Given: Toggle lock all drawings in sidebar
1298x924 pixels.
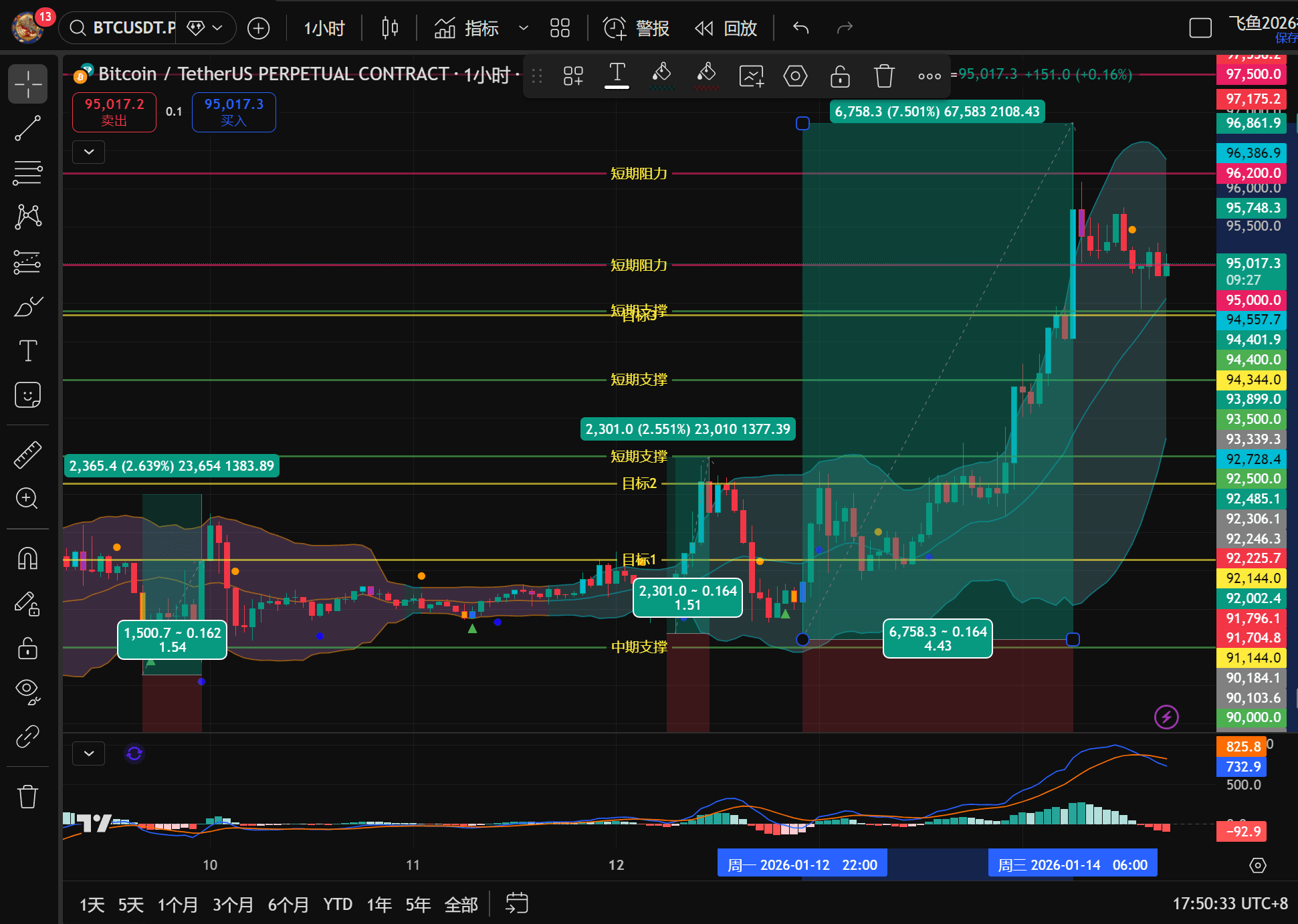Looking at the screenshot, I should pos(27,648).
